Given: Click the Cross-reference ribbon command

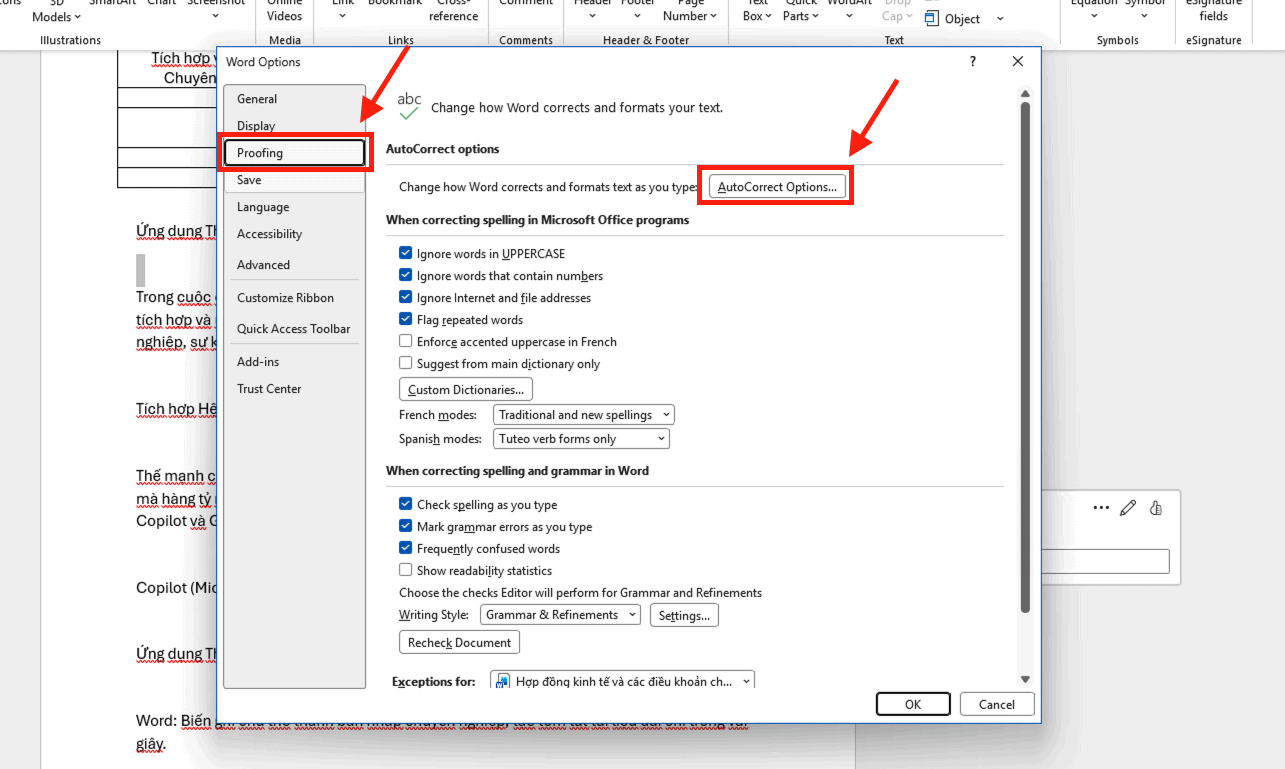Looking at the screenshot, I should 453,12.
